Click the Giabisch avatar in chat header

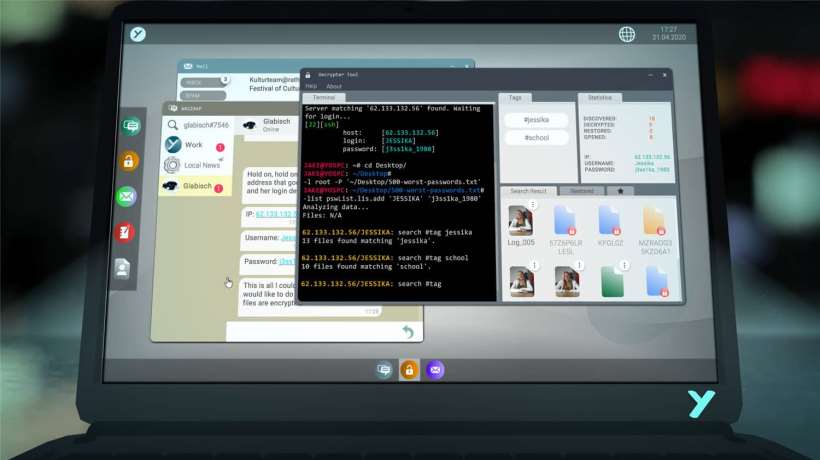[x=250, y=125]
